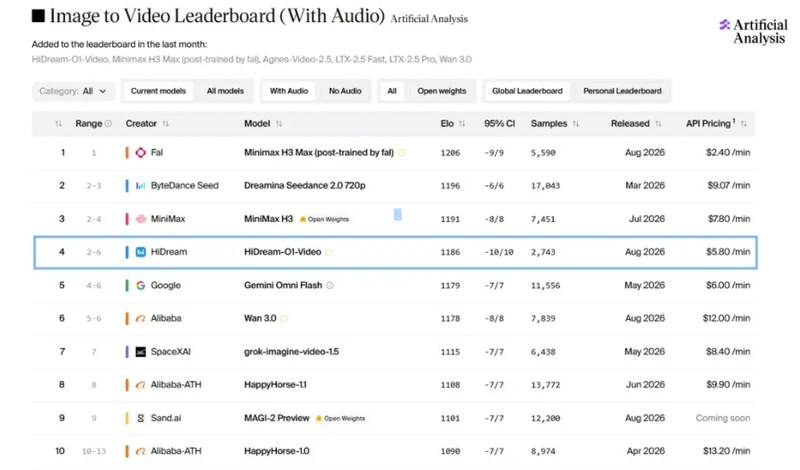The image size is (800, 470).
Task: Click range value 10-13
Action: click(x=94, y=451)
